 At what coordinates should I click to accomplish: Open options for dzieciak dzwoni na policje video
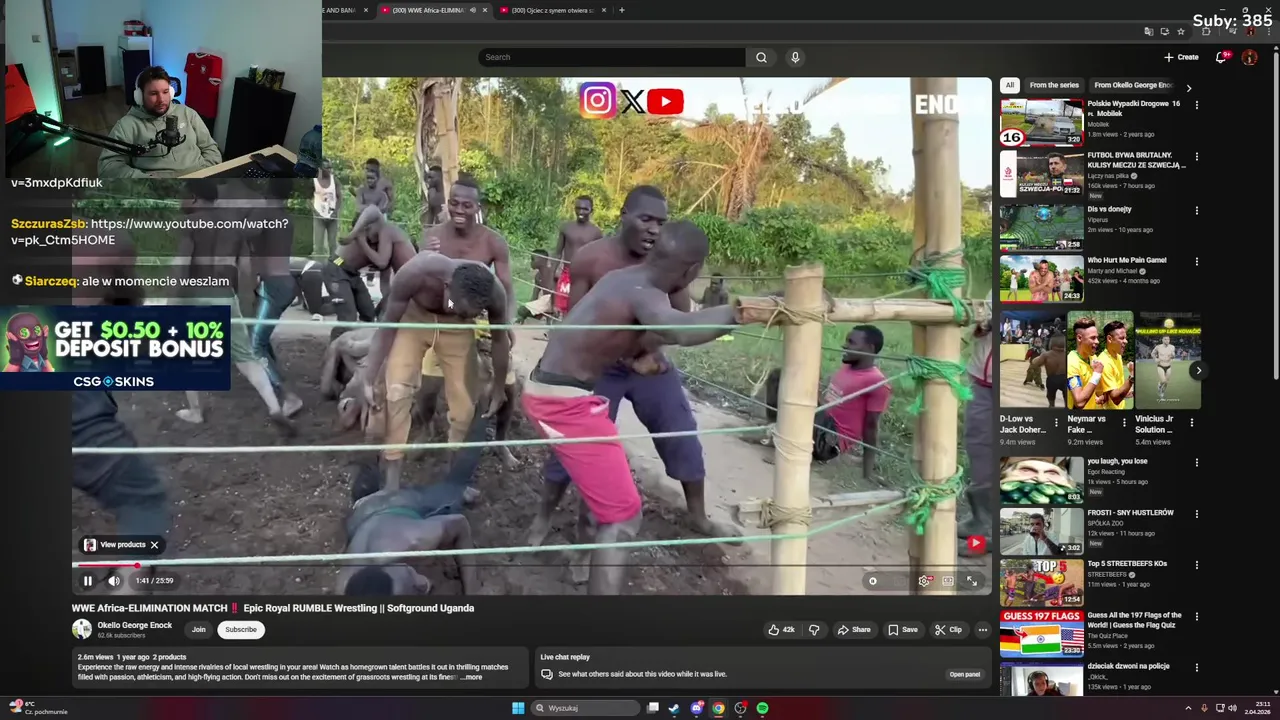coord(1196,668)
